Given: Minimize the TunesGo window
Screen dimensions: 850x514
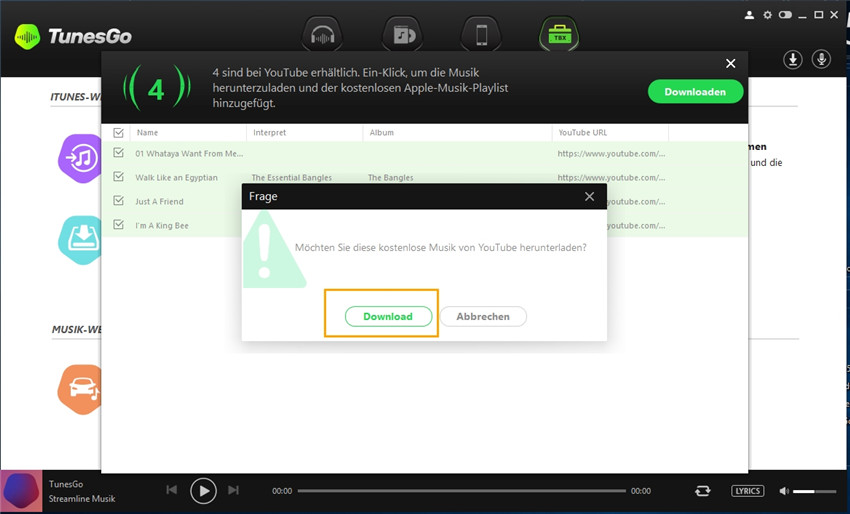Looking at the screenshot, I should click(802, 15).
